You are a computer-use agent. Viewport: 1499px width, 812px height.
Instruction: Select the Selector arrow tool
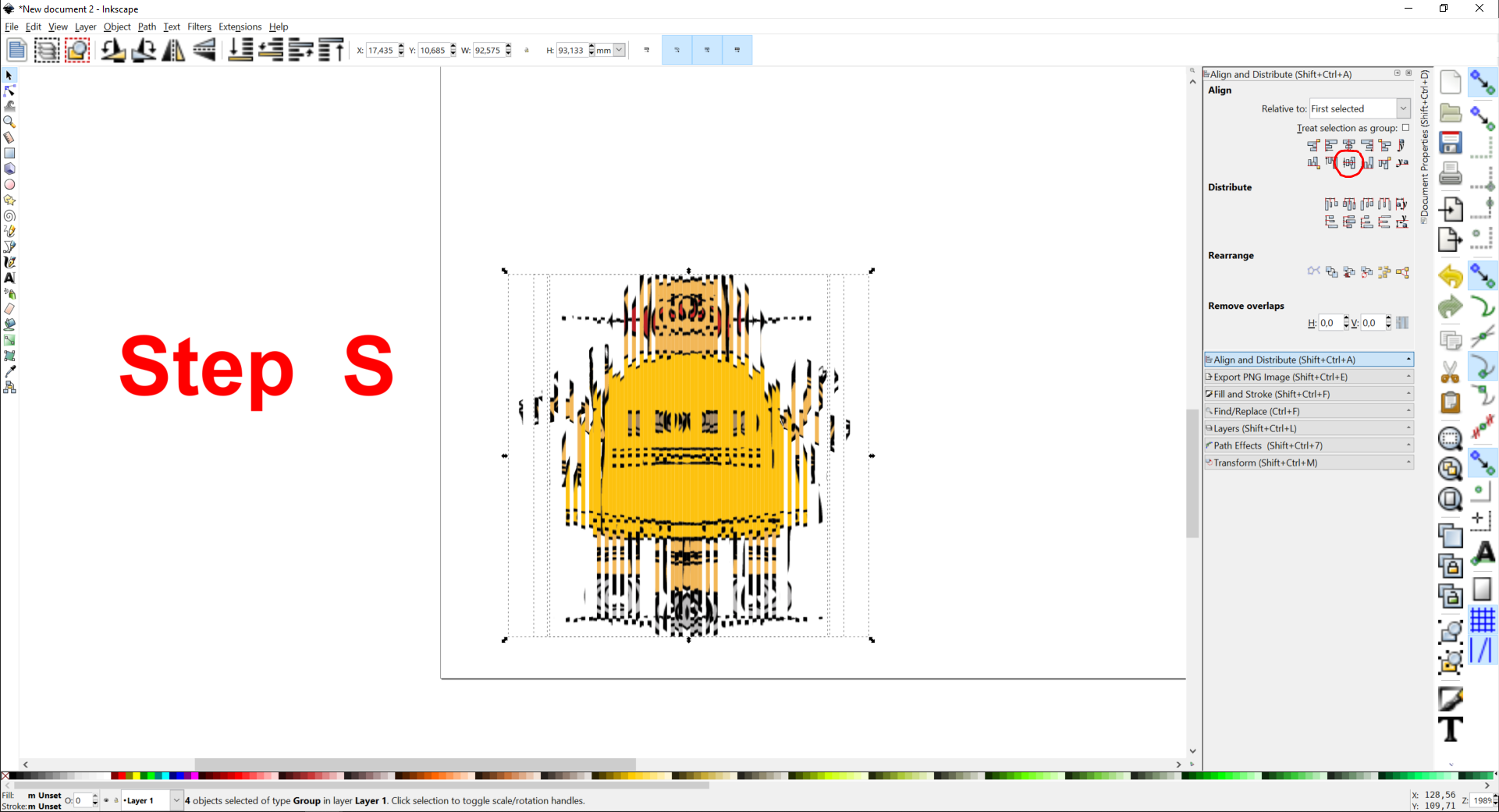point(9,76)
